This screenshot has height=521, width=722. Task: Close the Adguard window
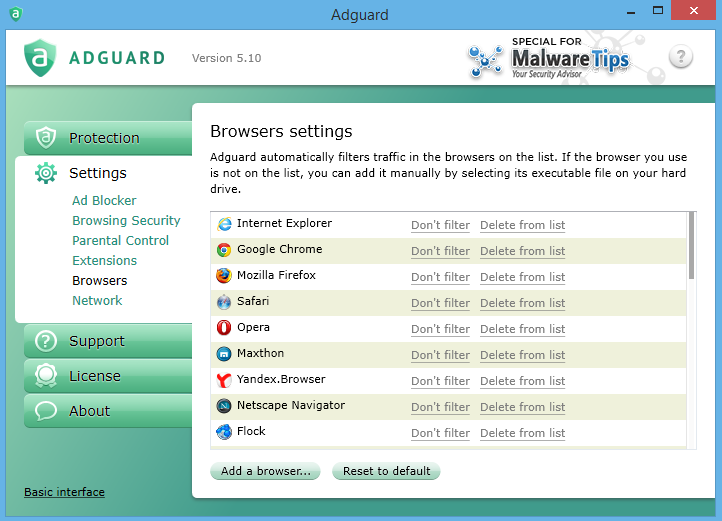tap(694, 10)
